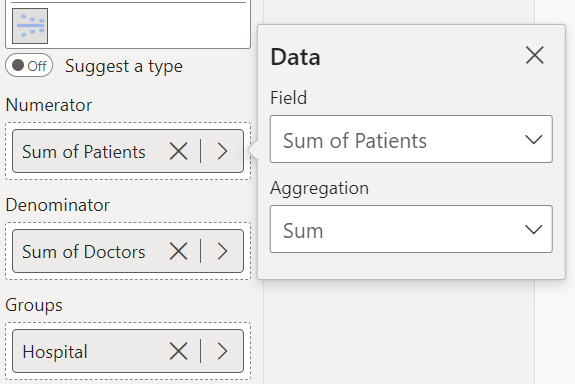Viewport: 575px width, 384px height.
Task: Select the Hospital pill text in Groups
Action: pos(55,352)
